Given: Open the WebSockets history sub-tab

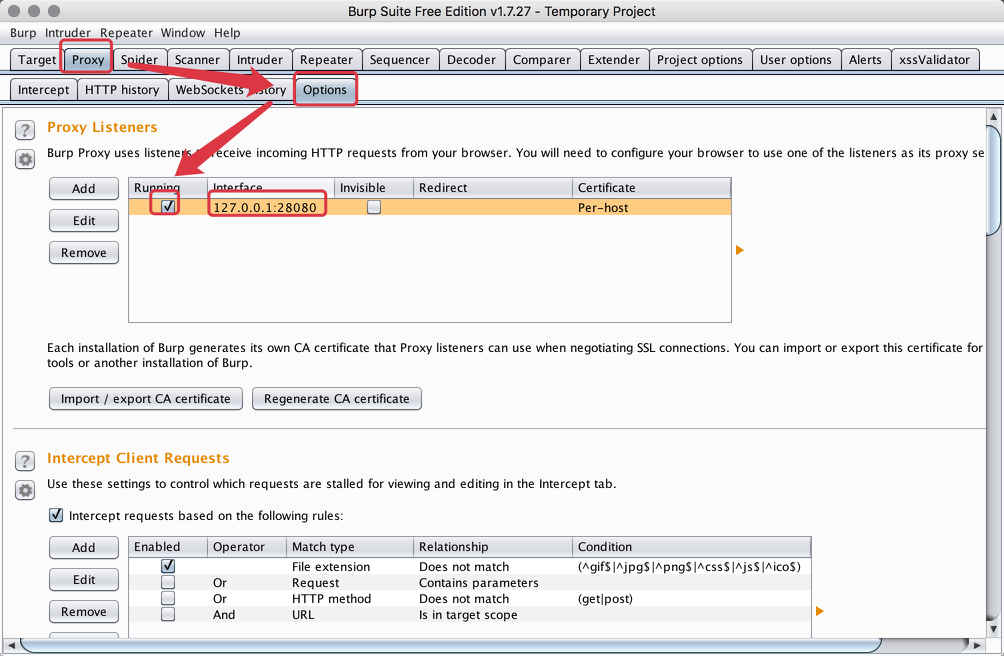Looking at the screenshot, I should tap(231, 90).
